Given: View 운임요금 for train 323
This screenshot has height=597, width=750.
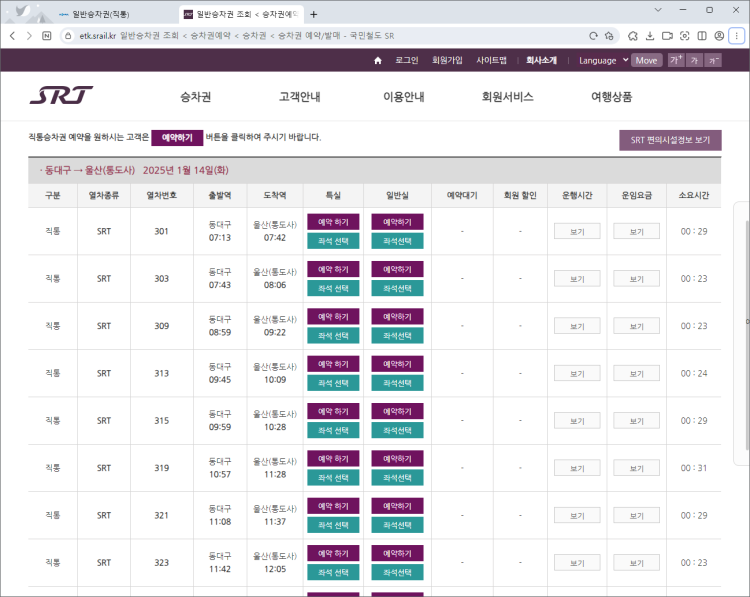Looking at the screenshot, I should tap(636, 563).
